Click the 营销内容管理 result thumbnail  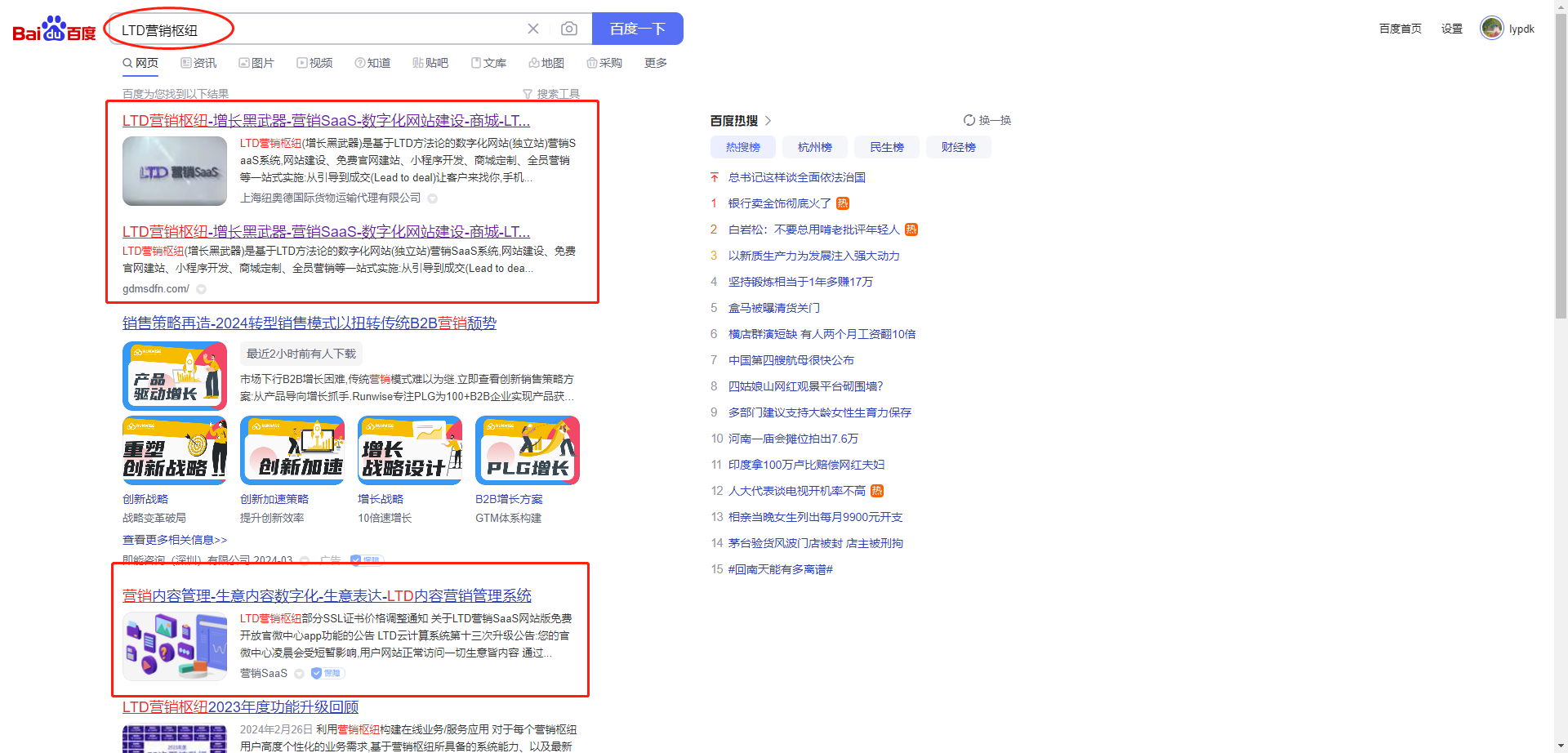tap(175, 646)
